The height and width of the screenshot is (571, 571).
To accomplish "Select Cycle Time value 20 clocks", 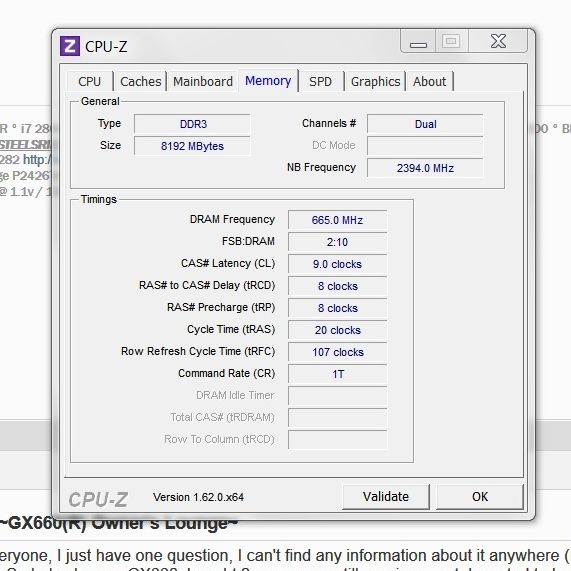I will (337, 330).
